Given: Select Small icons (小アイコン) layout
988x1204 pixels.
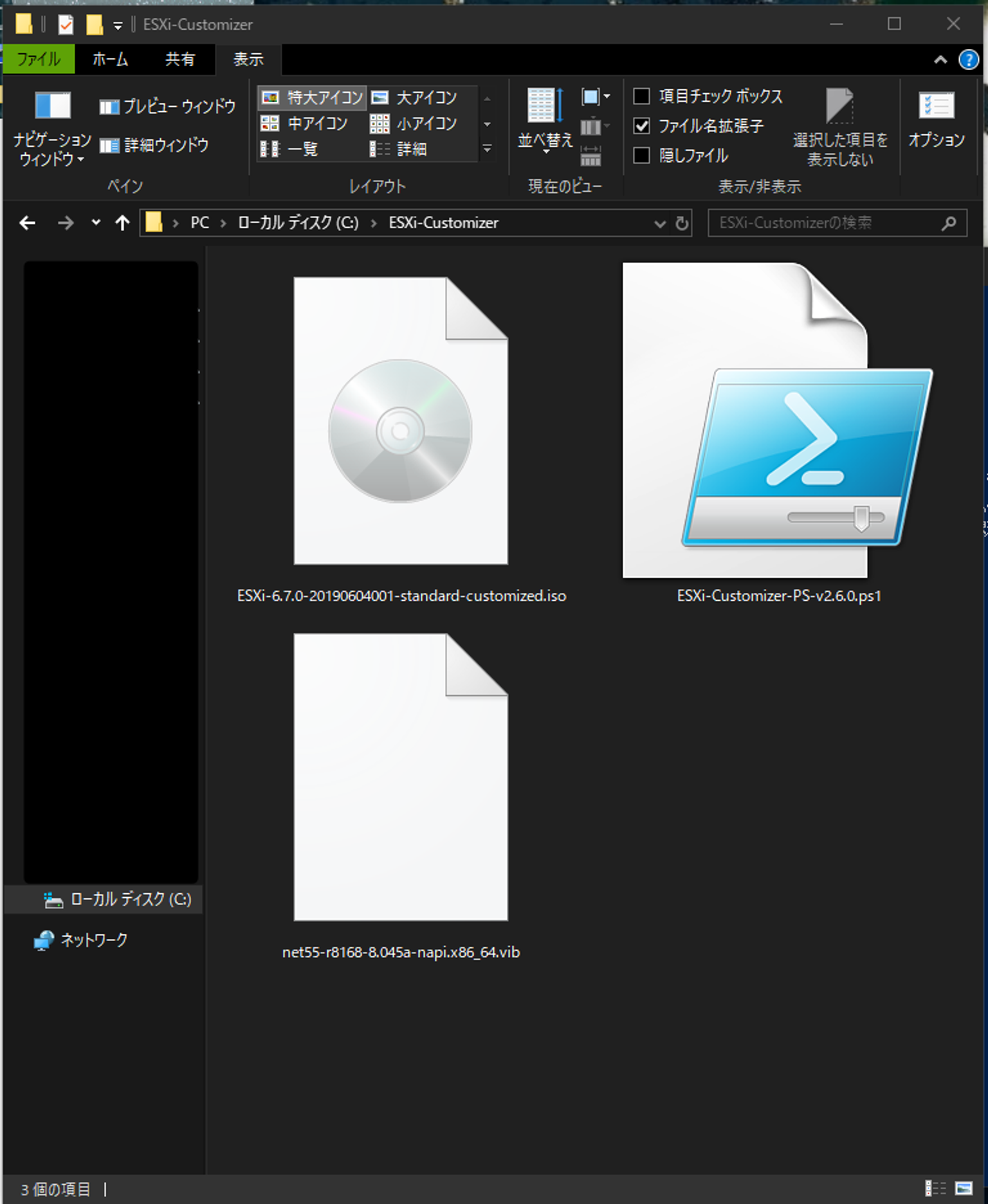Looking at the screenshot, I should [x=414, y=123].
